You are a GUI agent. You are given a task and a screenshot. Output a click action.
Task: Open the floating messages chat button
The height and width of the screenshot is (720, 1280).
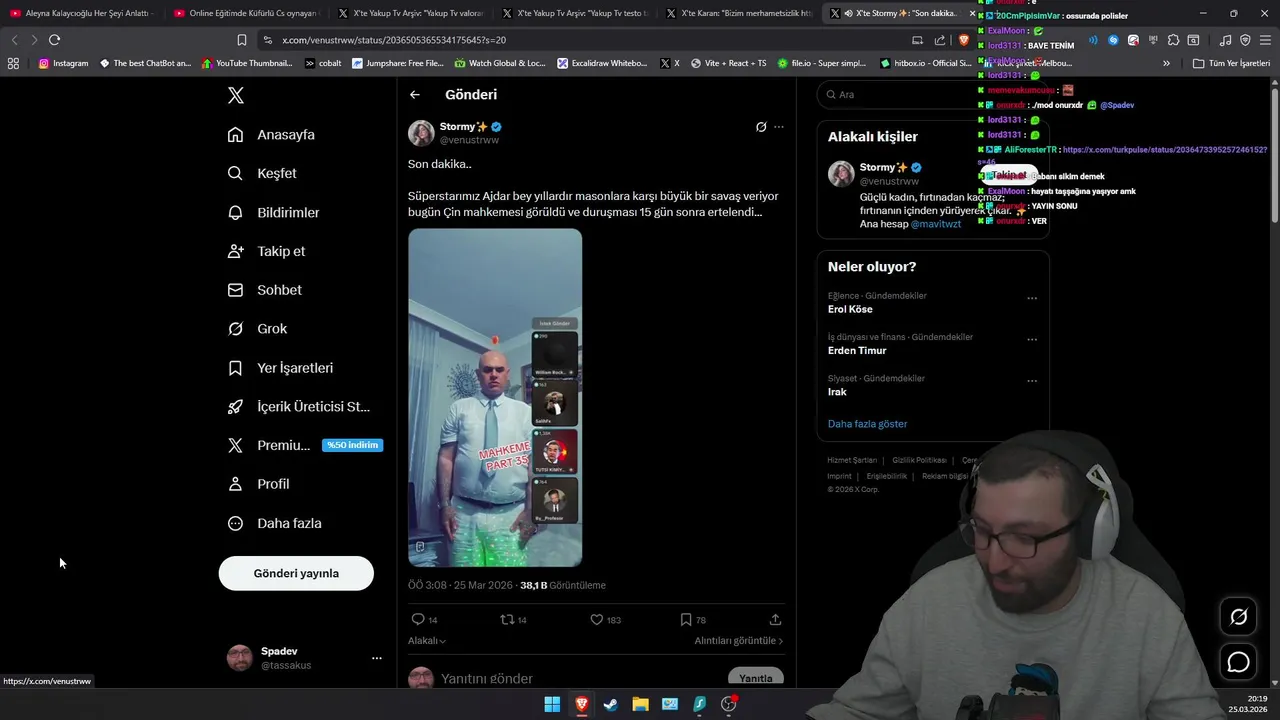1238,662
